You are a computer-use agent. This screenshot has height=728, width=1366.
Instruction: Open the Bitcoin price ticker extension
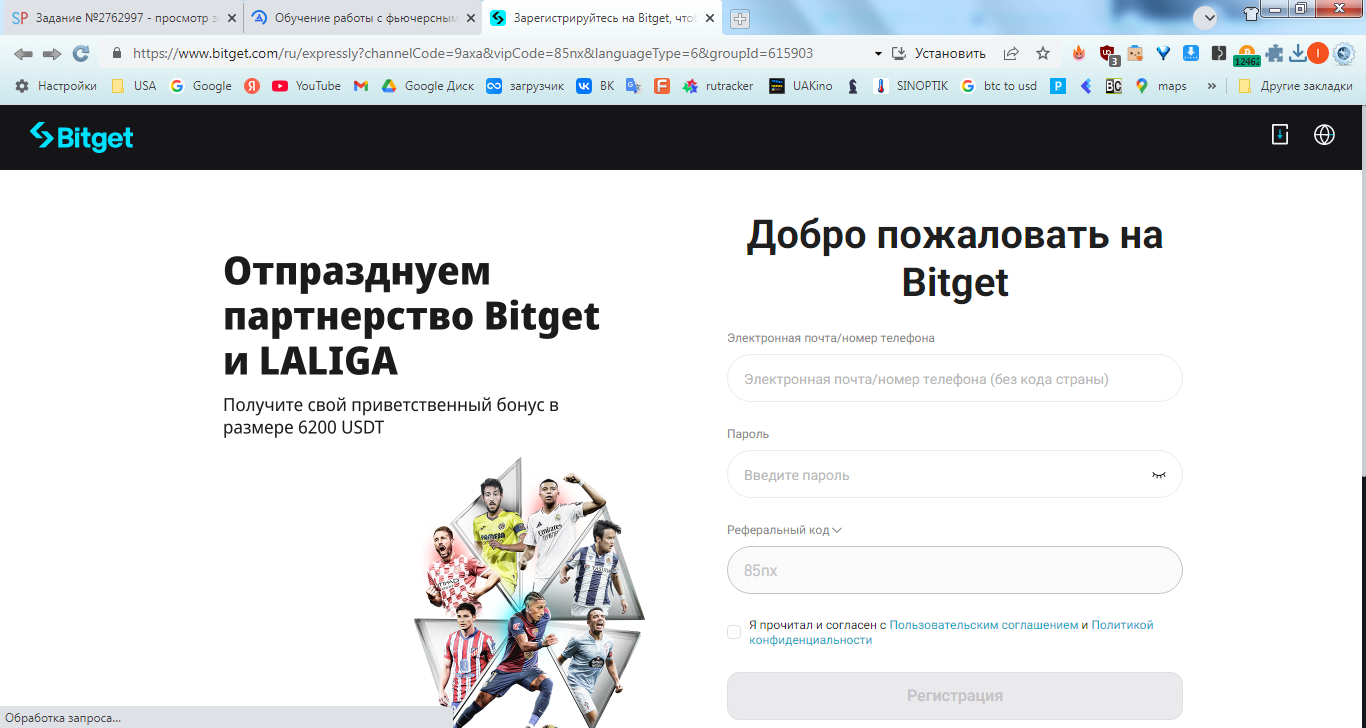1247,56
